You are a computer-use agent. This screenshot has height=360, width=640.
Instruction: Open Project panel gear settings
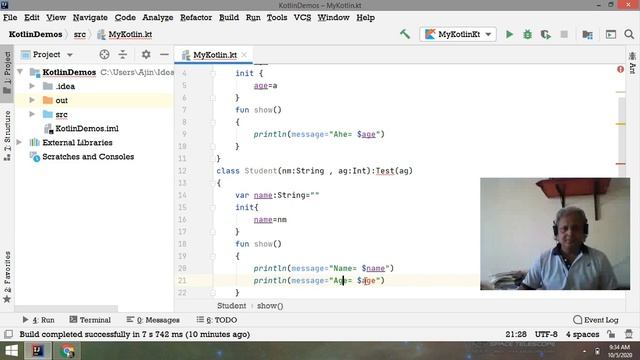coord(146,54)
